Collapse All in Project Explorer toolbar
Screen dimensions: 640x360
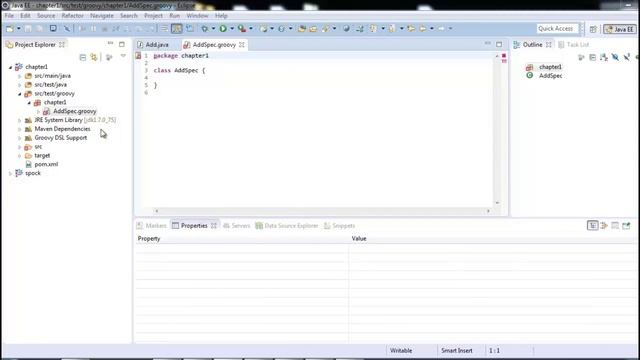pos(82,57)
